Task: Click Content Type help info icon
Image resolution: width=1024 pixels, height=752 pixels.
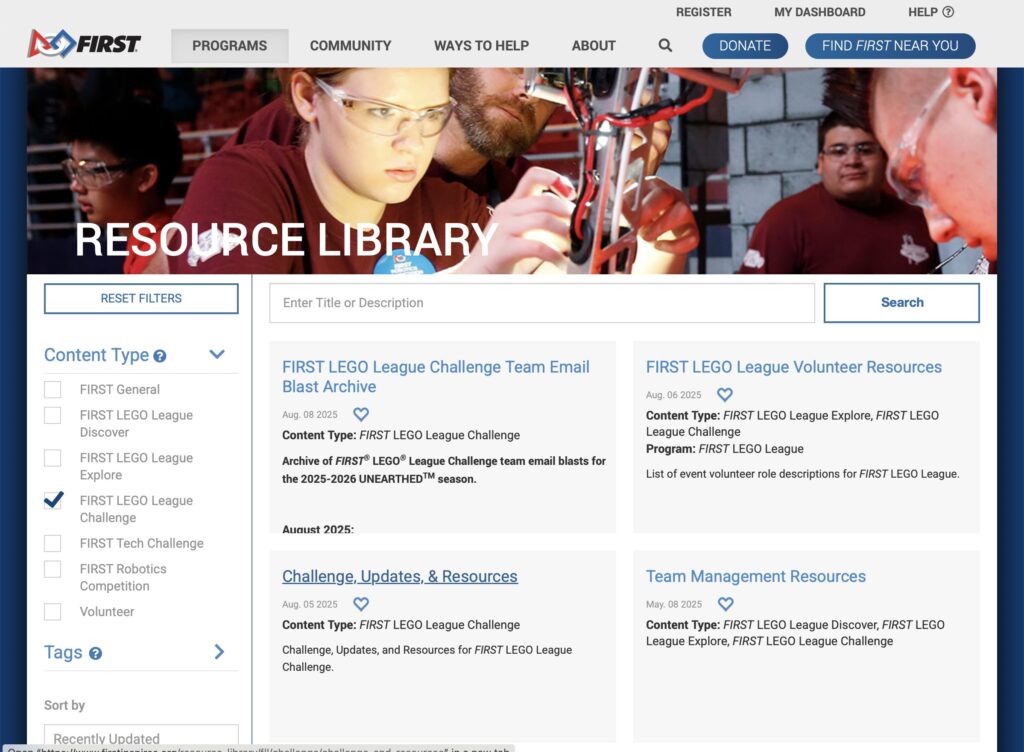Action: 160,356
